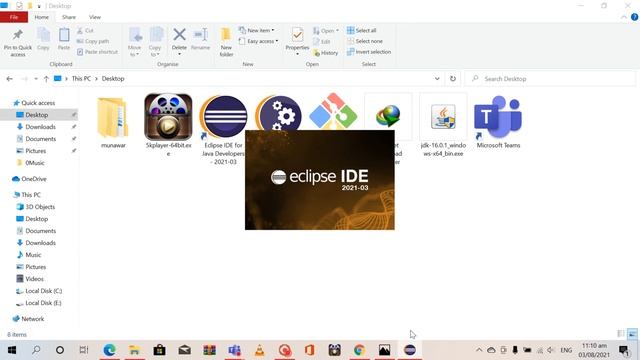The image size is (640, 360).
Task: Go back with the back arrow
Action: click(x=9, y=79)
